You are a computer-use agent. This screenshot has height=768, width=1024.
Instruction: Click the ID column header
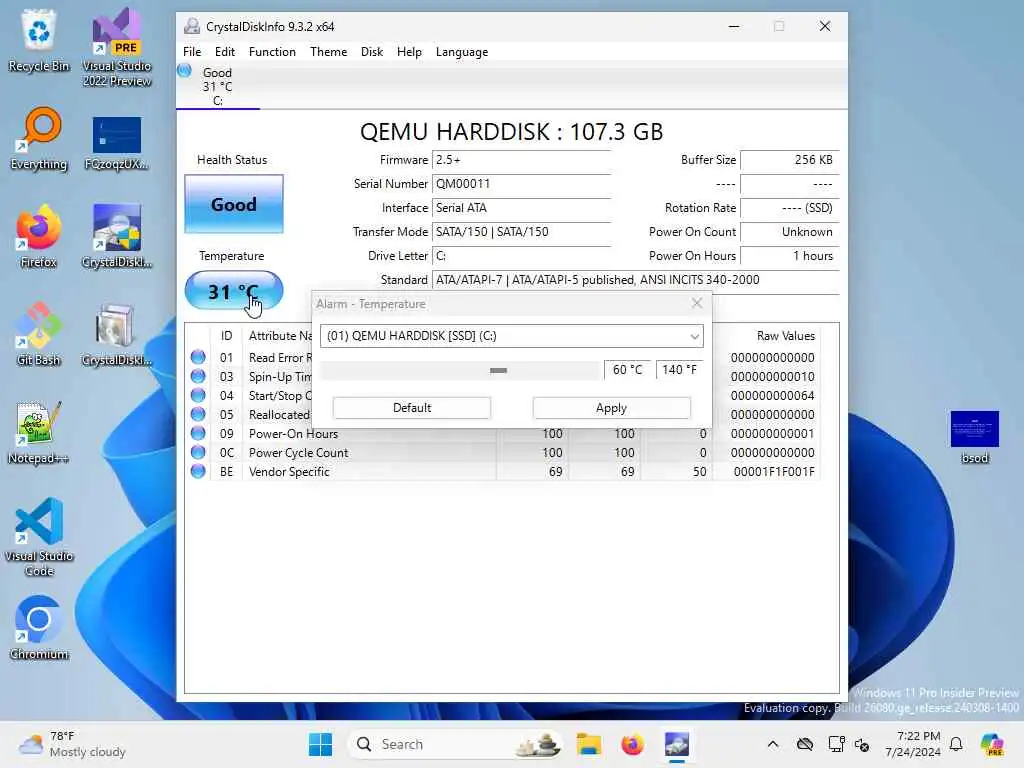click(x=227, y=336)
